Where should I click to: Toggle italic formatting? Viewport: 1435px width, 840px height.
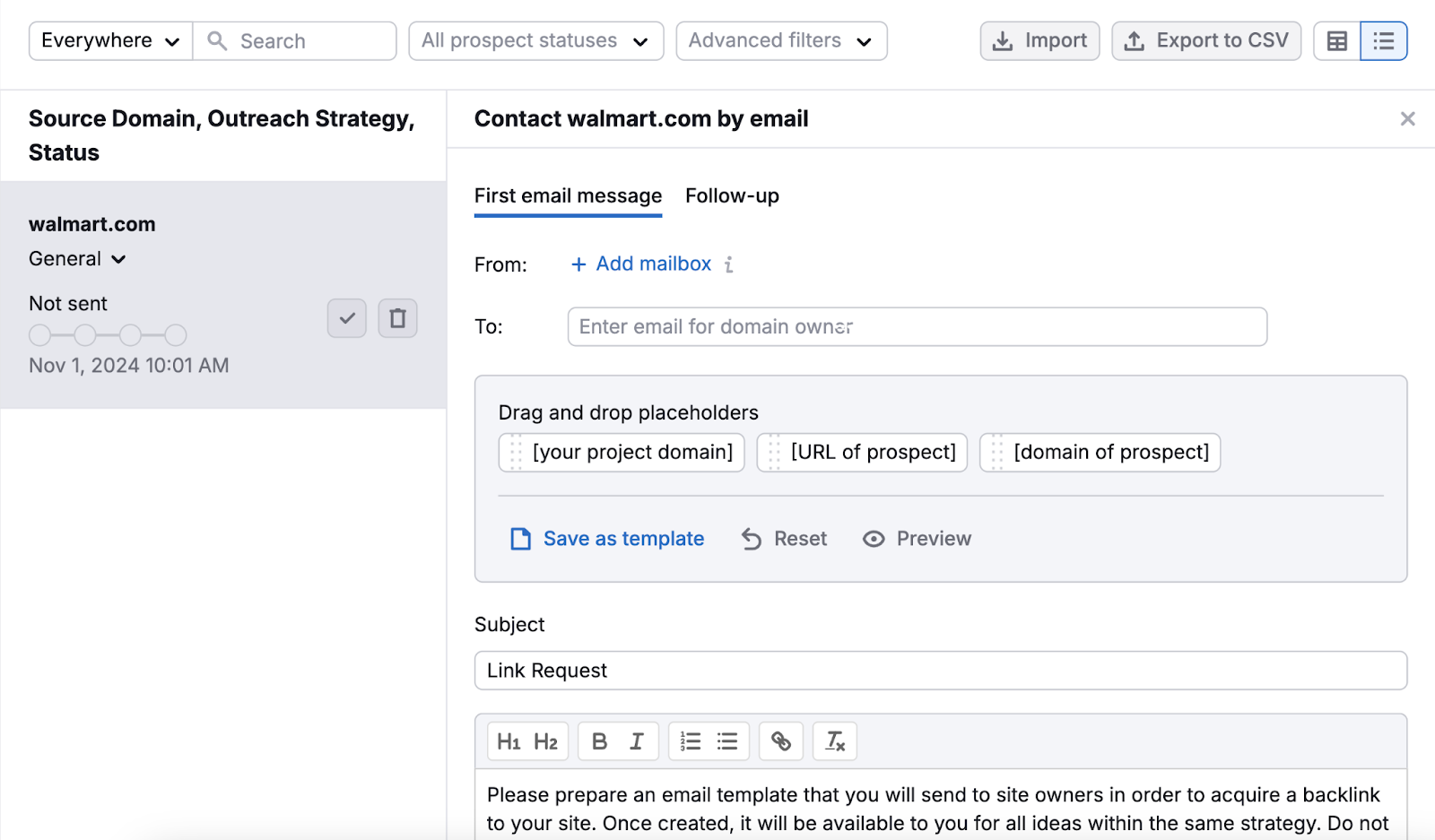coord(637,741)
